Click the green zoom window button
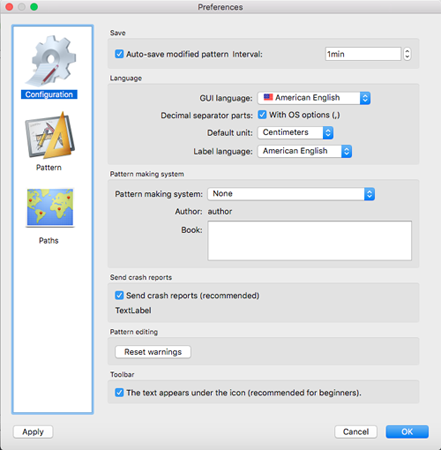Screen dimensions: 441x450 [x=34, y=7]
